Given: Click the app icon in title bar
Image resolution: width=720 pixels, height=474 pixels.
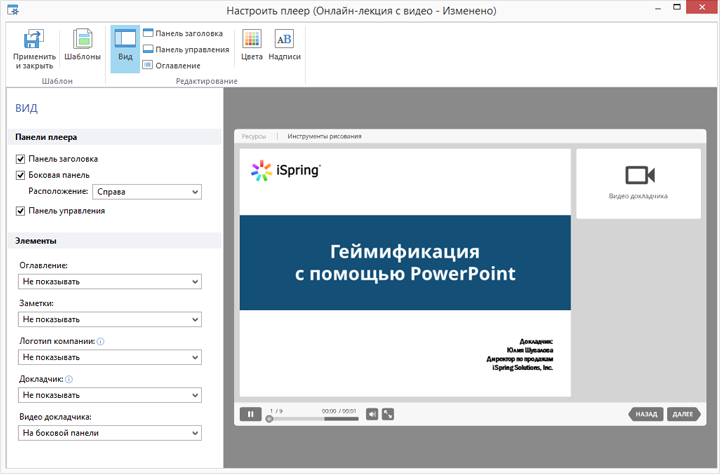Looking at the screenshot, I should 13,9.
